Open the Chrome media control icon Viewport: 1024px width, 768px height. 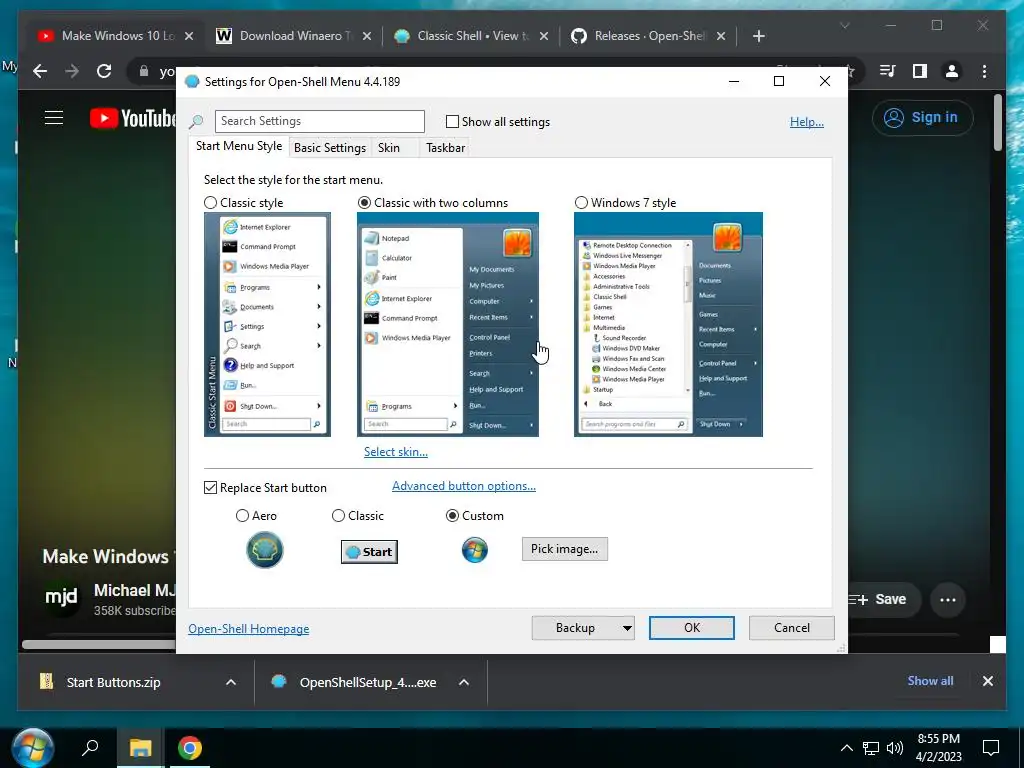tap(888, 71)
